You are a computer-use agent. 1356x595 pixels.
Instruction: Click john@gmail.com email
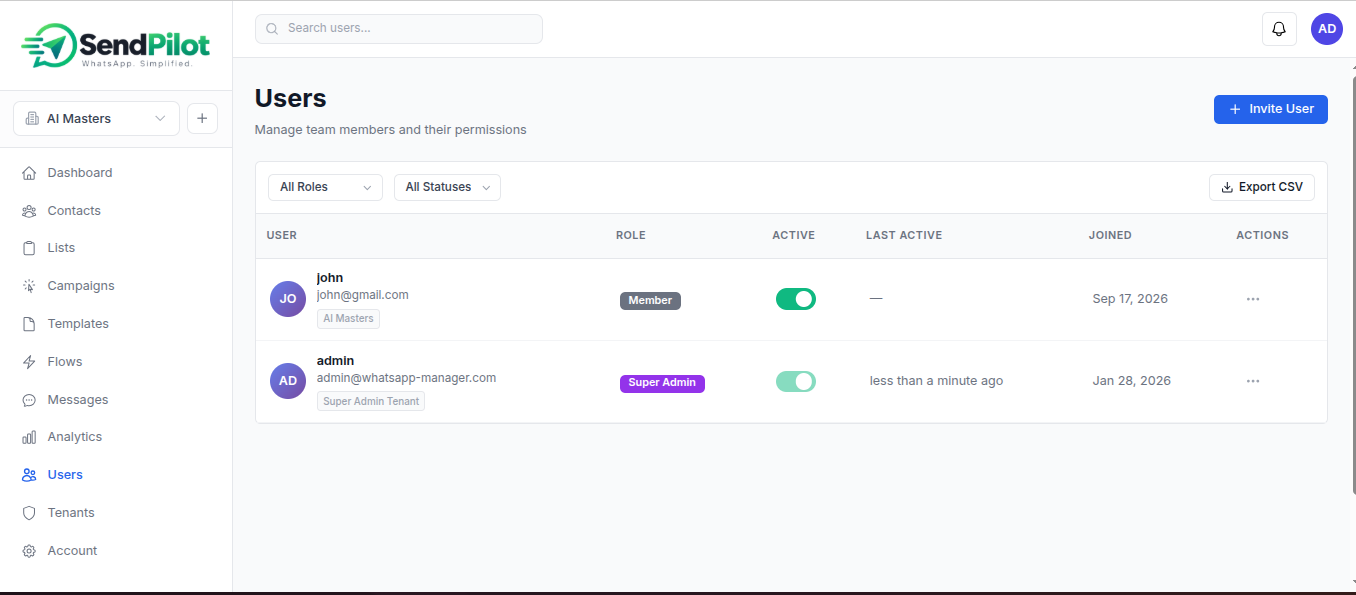pyautogui.click(x=363, y=295)
